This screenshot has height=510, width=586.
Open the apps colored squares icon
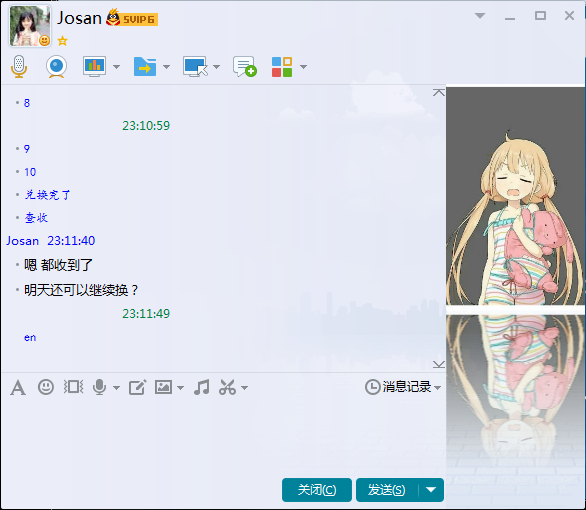pyautogui.click(x=282, y=67)
